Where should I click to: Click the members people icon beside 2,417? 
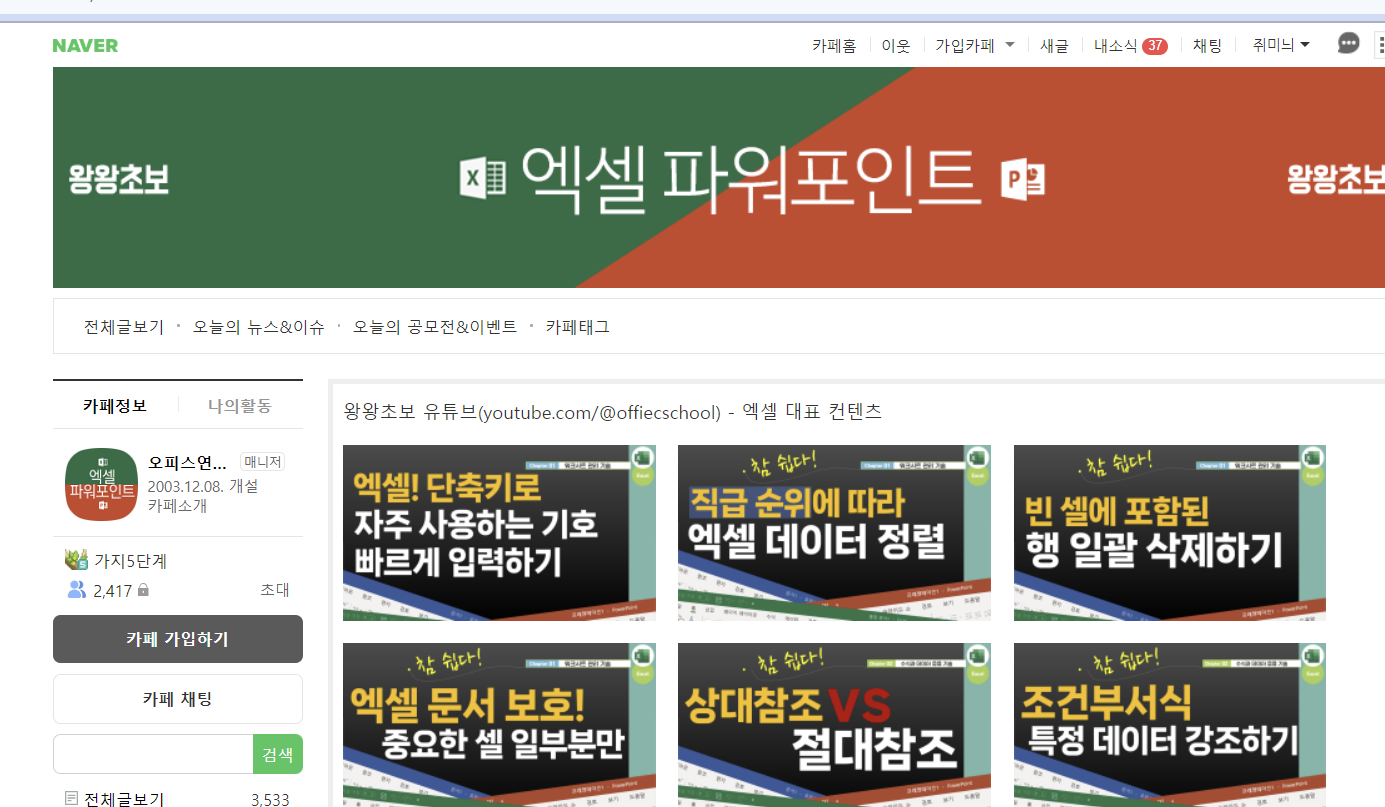click(77, 590)
